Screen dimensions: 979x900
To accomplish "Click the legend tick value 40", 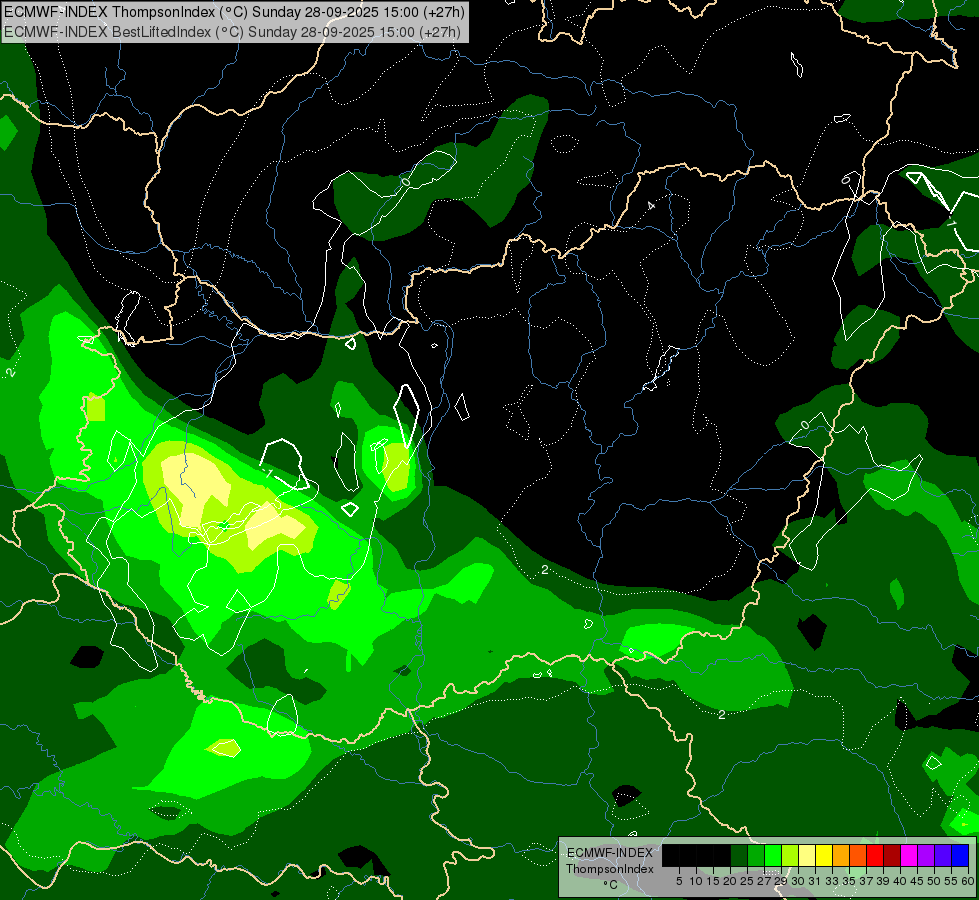I will pyautogui.click(x=900, y=881).
